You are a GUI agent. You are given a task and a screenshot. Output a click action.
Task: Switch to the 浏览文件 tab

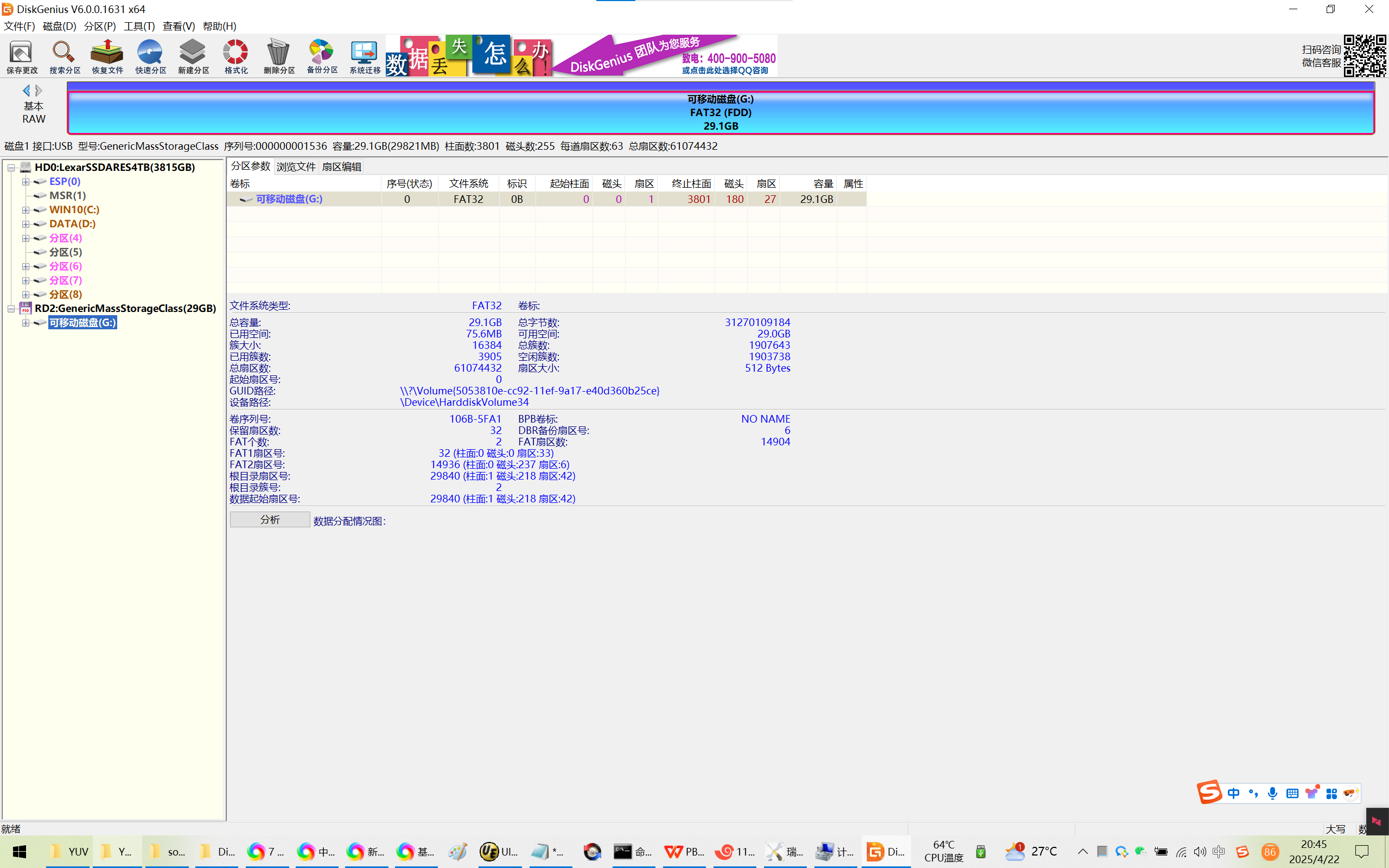(296, 167)
